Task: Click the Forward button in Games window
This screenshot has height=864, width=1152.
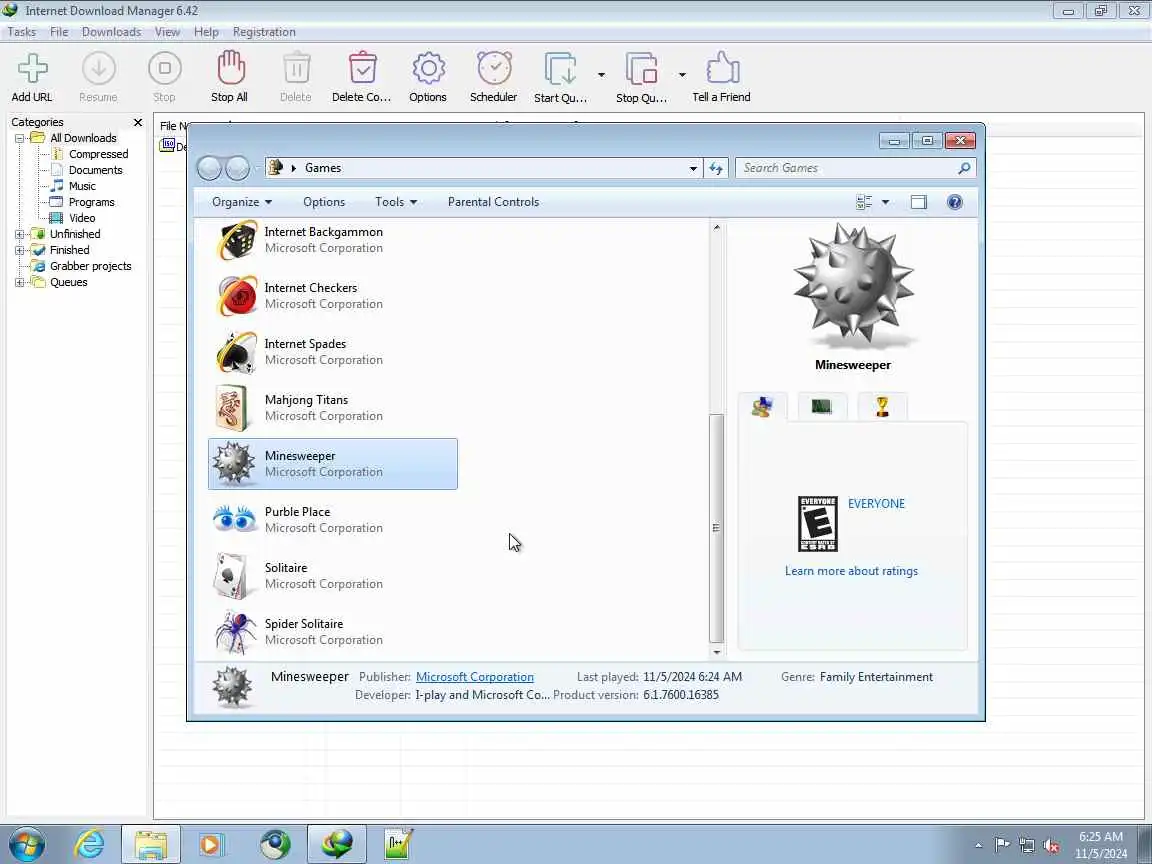Action: (237, 168)
